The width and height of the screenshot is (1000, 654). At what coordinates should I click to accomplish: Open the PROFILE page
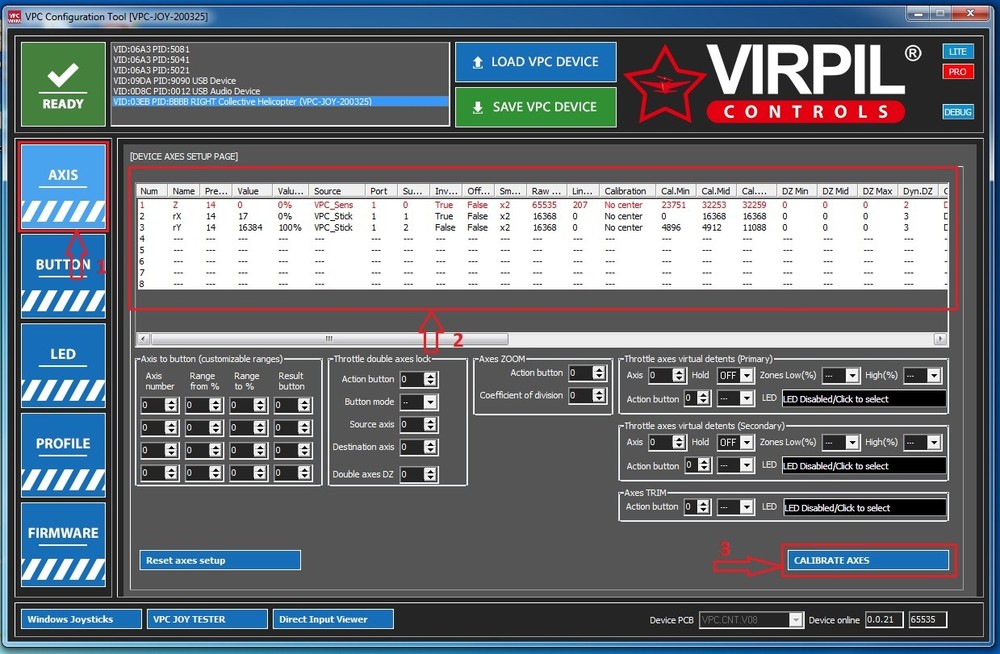pyautogui.click(x=63, y=455)
